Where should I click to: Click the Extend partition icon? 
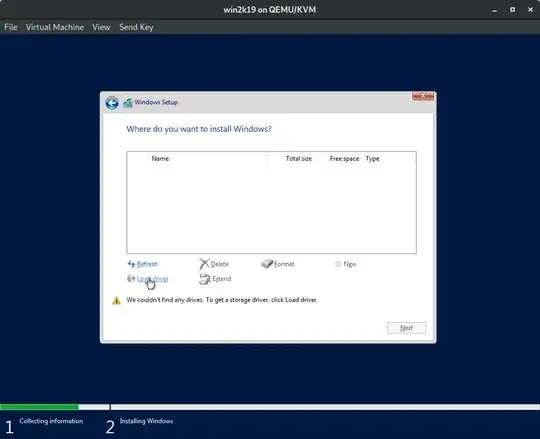205,279
